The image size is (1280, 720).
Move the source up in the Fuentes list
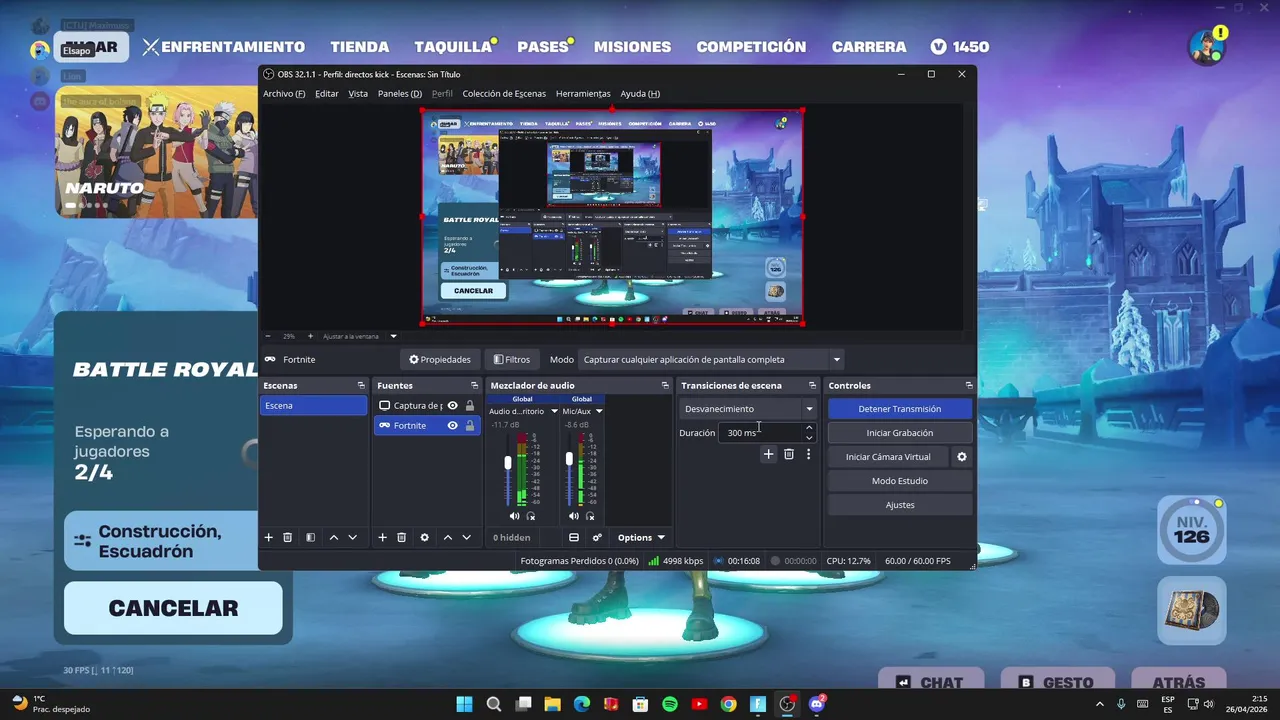(448, 538)
